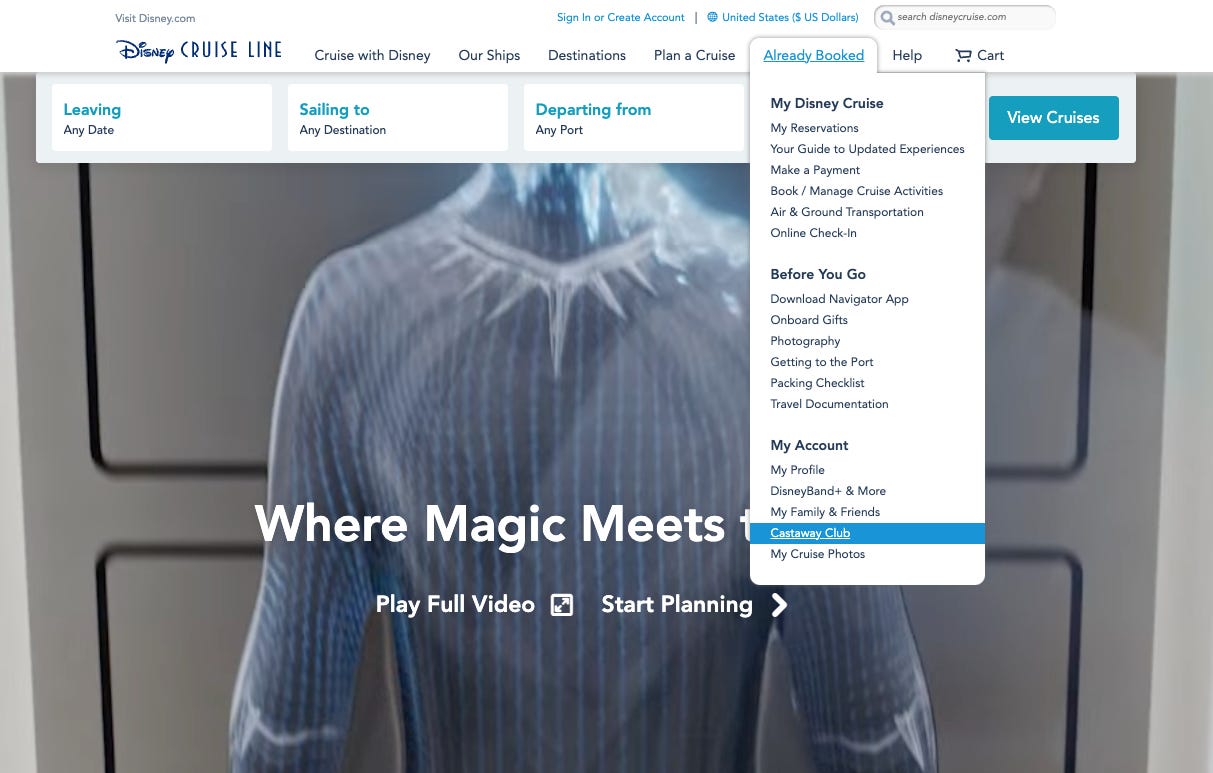This screenshot has height=773, width=1213.
Task: Click the expand icon beside Play Full Video
Action: click(x=562, y=604)
